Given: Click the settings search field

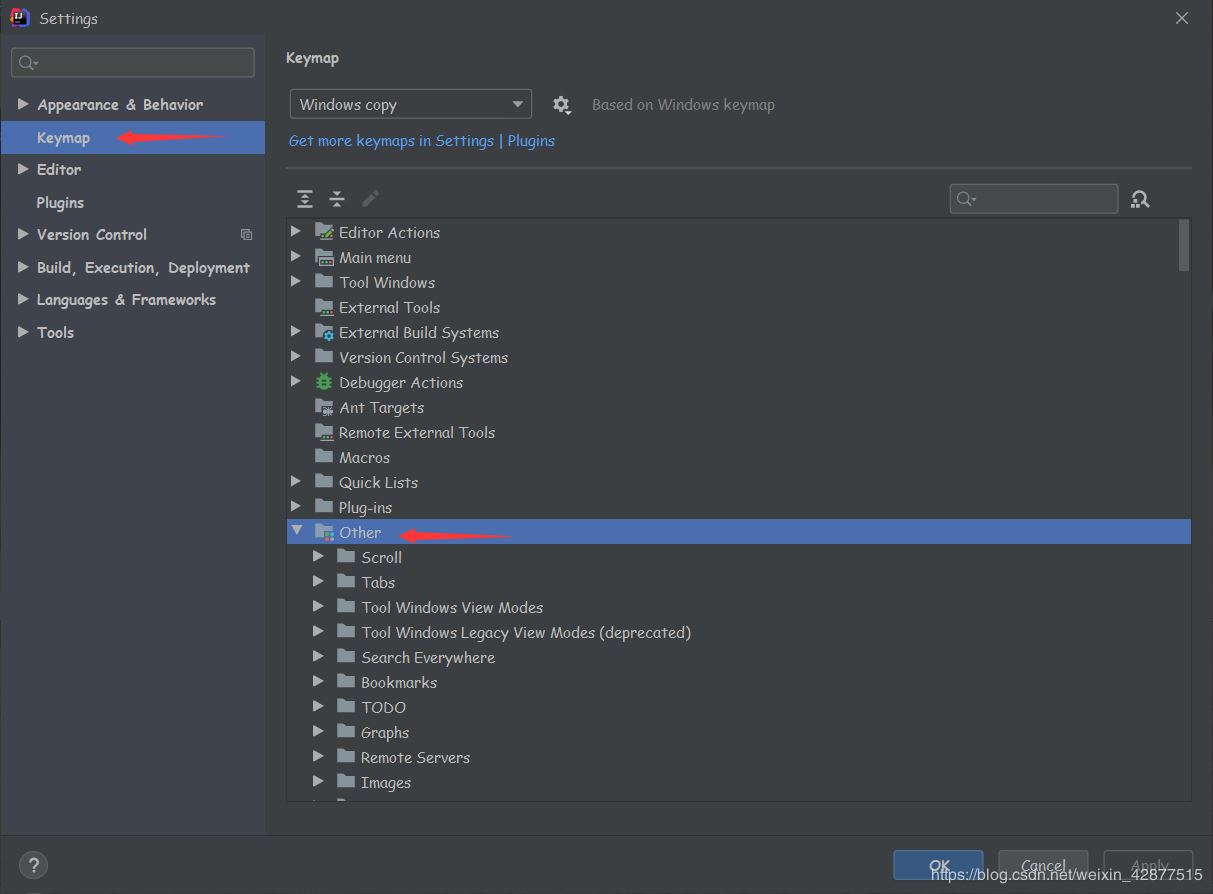Looking at the screenshot, I should point(133,62).
